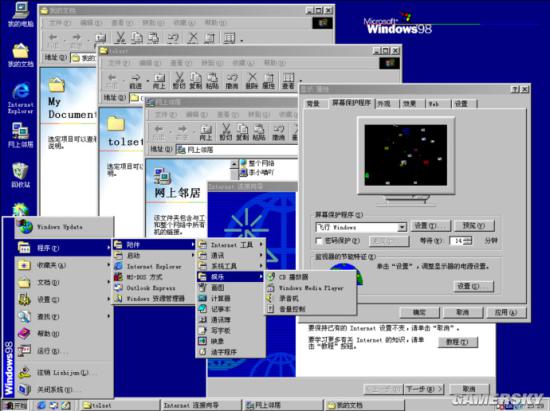
Task: Click Copy (复制) in tolset window toolbar
Action: pyautogui.click(x=196, y=81)
